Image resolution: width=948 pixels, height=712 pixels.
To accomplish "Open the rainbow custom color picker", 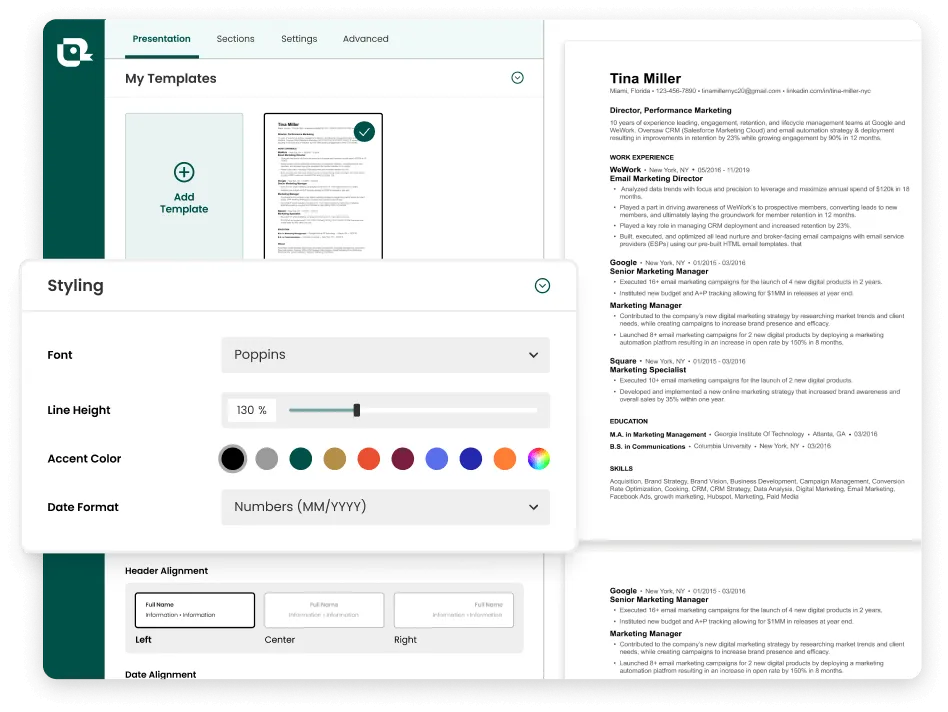I will [539, 459].
